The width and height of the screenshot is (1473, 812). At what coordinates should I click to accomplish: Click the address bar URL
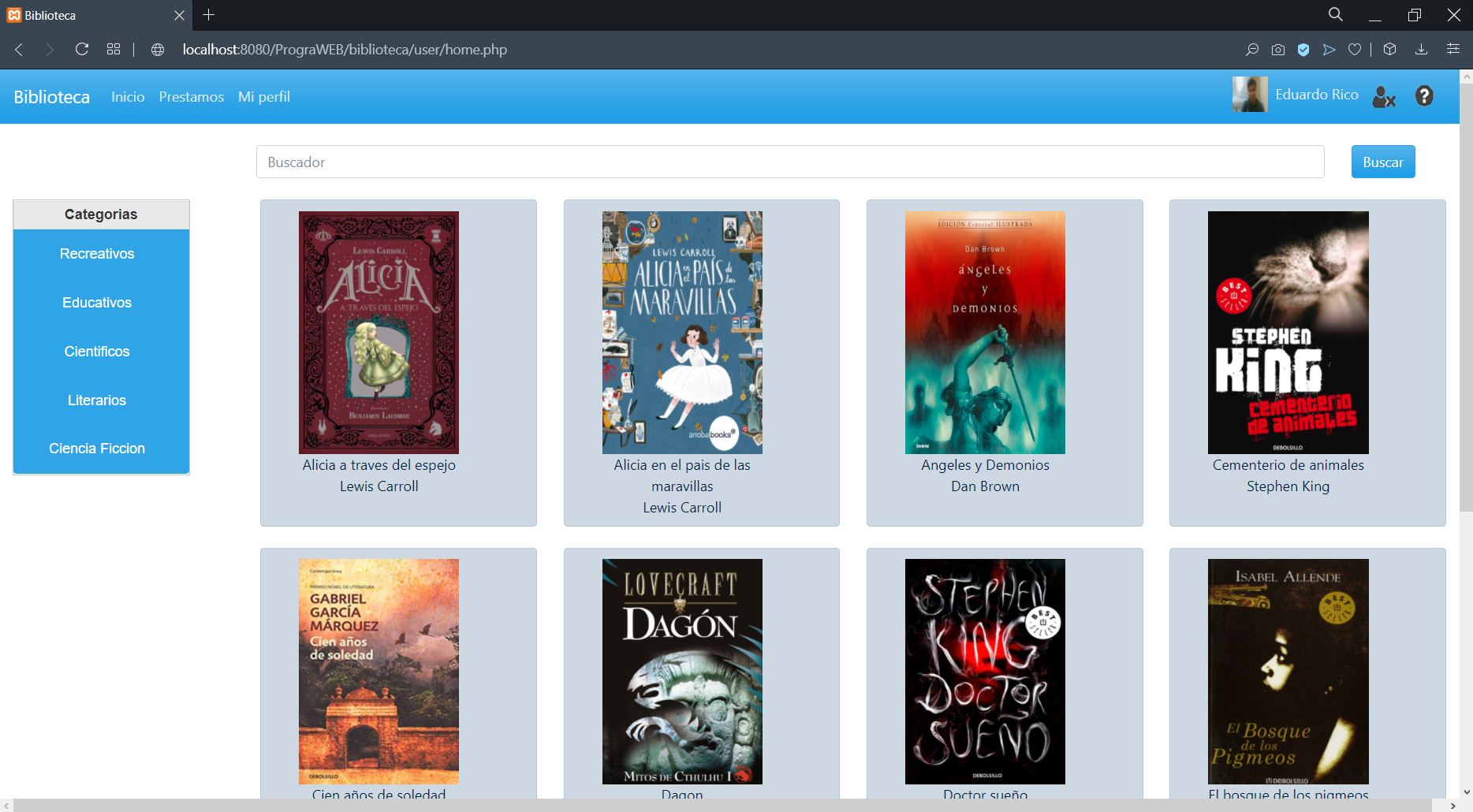click(x=345, y=50)
